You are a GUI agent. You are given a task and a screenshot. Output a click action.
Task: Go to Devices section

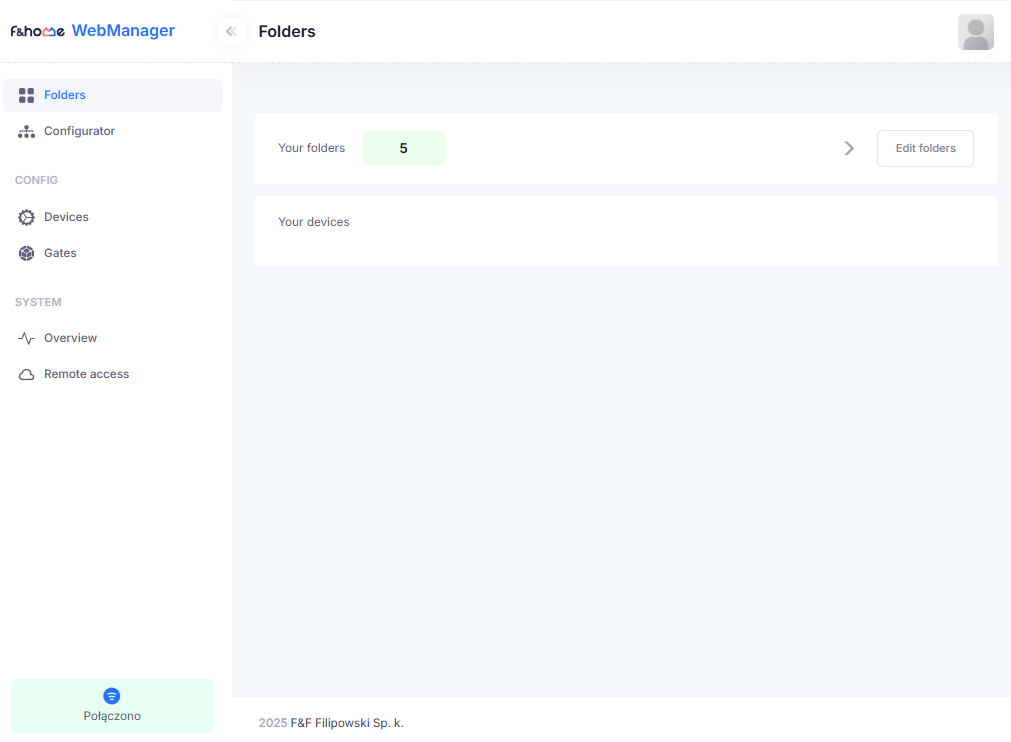coord(113,217)
